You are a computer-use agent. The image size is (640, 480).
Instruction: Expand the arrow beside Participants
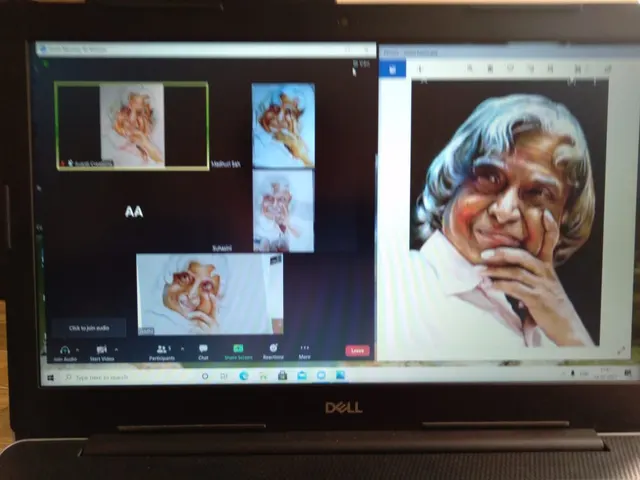coord(182,349)
